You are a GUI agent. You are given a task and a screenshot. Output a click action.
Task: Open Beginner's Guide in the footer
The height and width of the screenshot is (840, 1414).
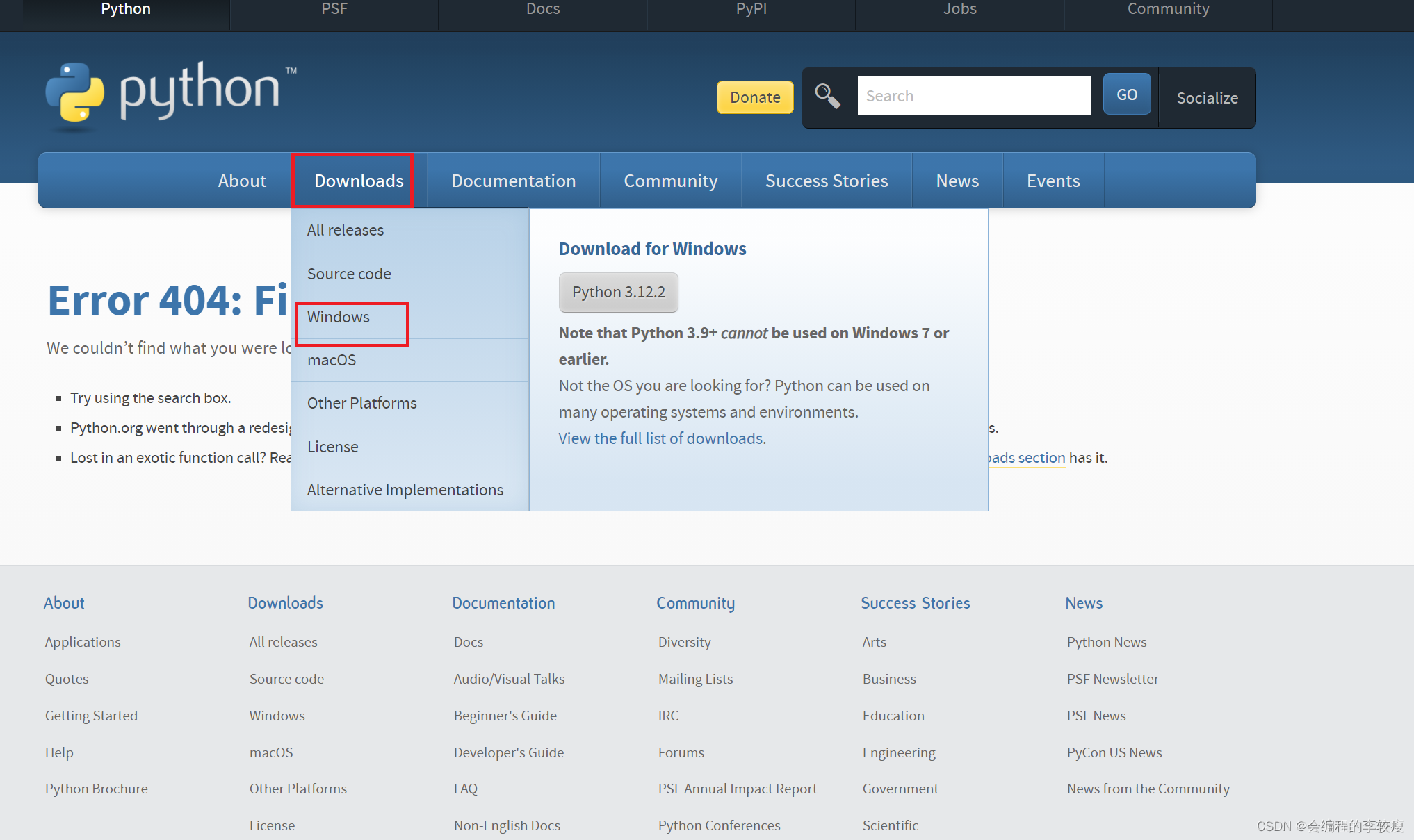pos(505,716)
